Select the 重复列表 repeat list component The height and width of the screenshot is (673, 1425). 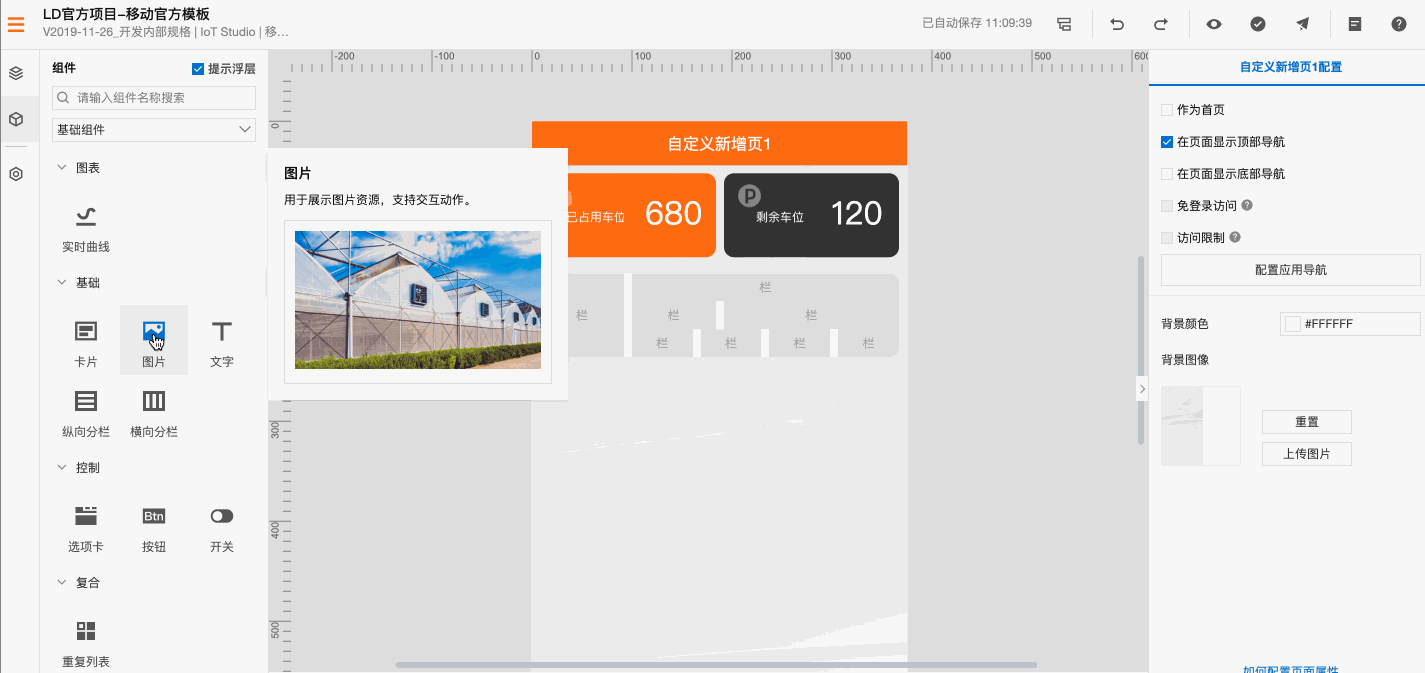point(86,643)
